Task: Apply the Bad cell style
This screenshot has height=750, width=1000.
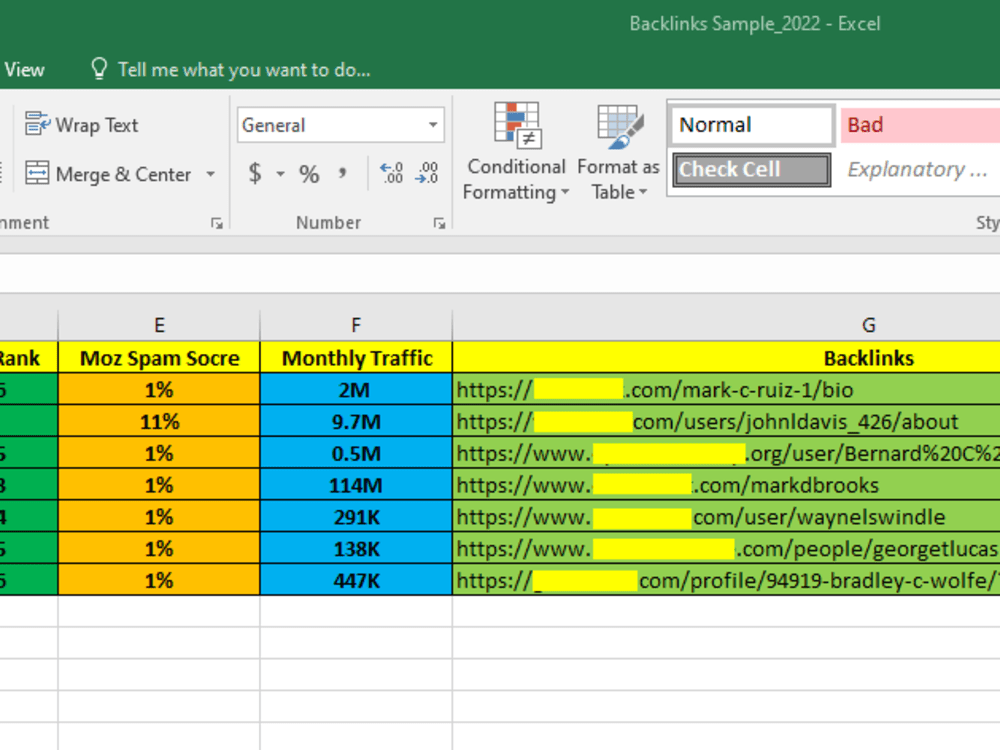Action: point(920,125)
